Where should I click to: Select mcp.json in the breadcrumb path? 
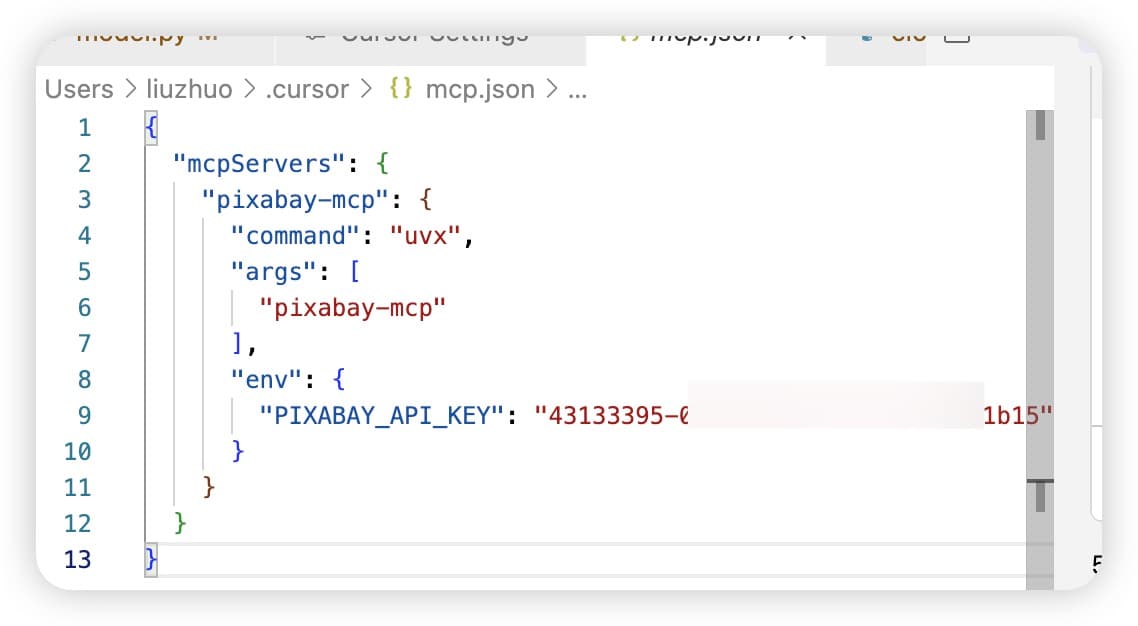(480, 89)
